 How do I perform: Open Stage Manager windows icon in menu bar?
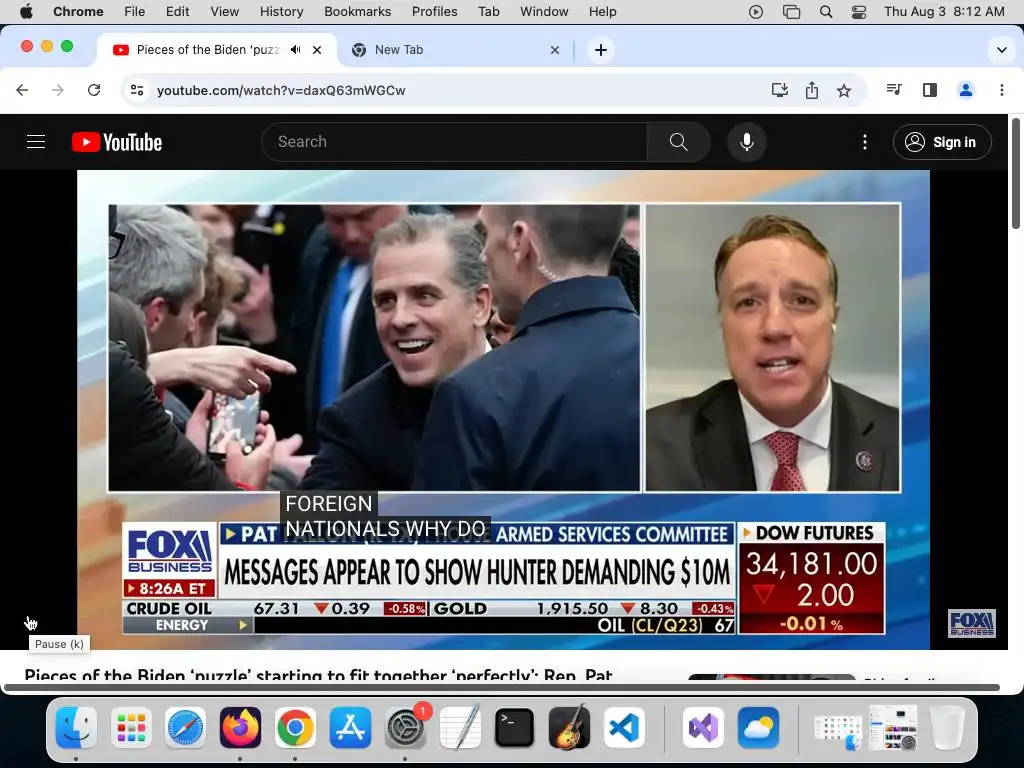pyautogui.click(x=791, y=12)
